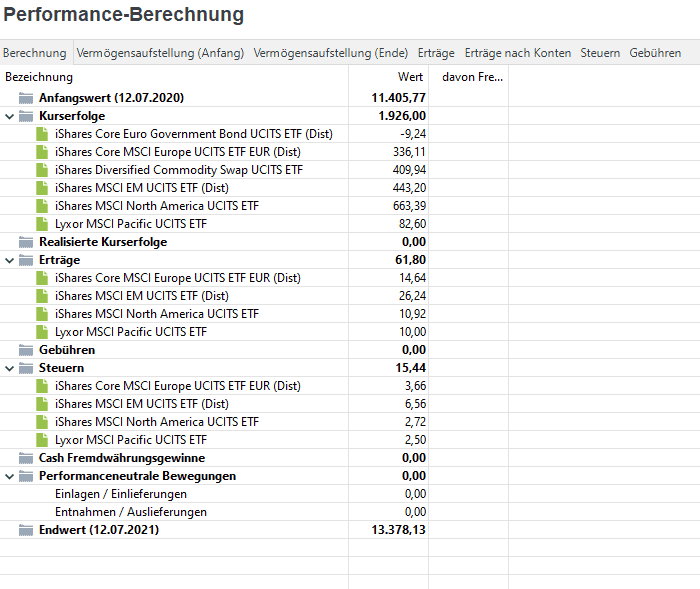Click the value 26,24
Screen dimensions: 700x589
pos(412,296)
